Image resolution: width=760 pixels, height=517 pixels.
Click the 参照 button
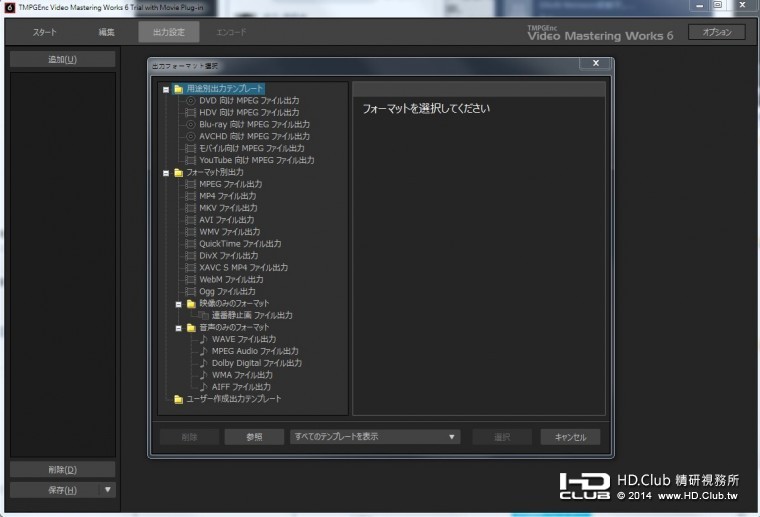click(254, 437)
